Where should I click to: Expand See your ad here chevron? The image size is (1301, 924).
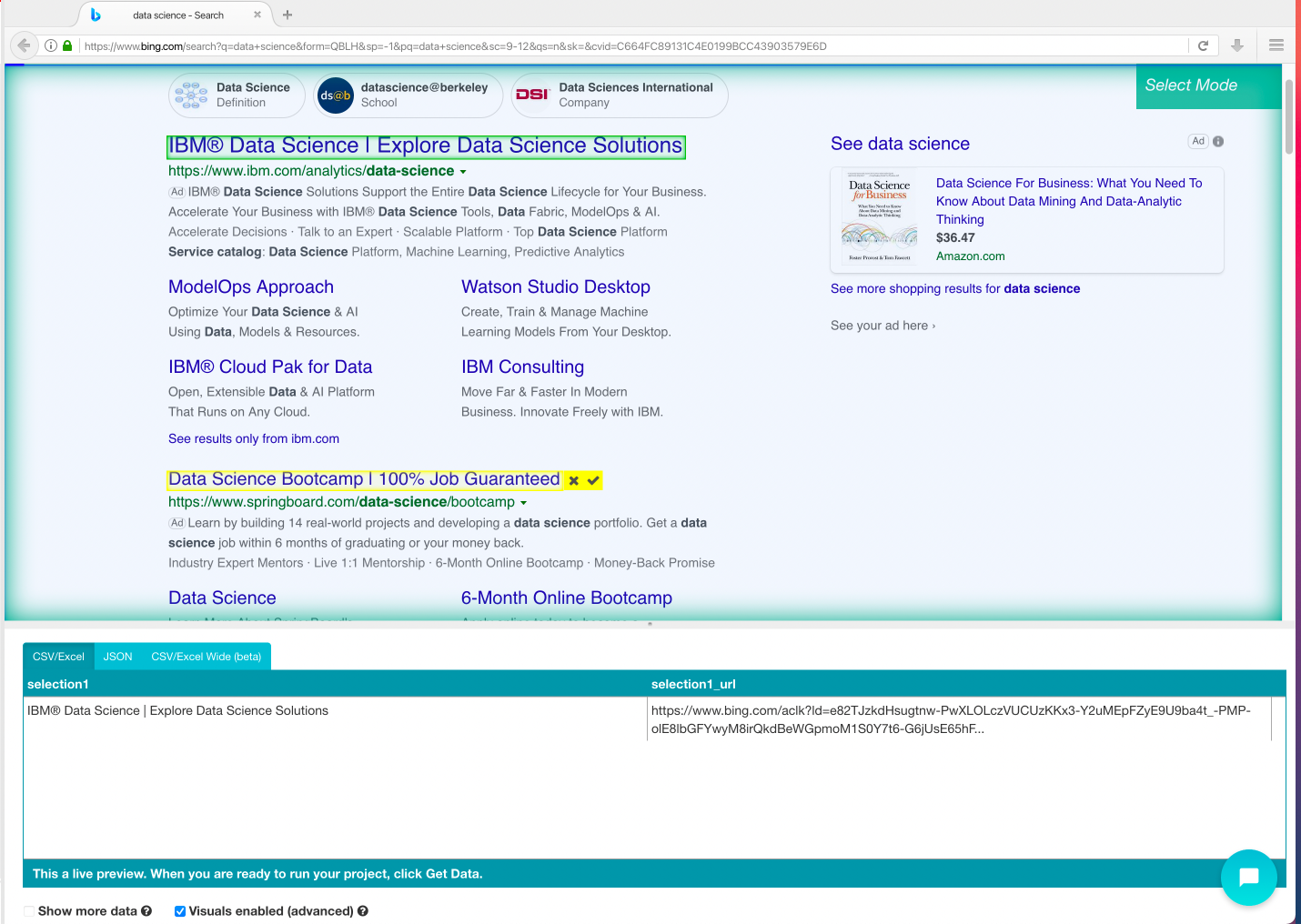933,326
